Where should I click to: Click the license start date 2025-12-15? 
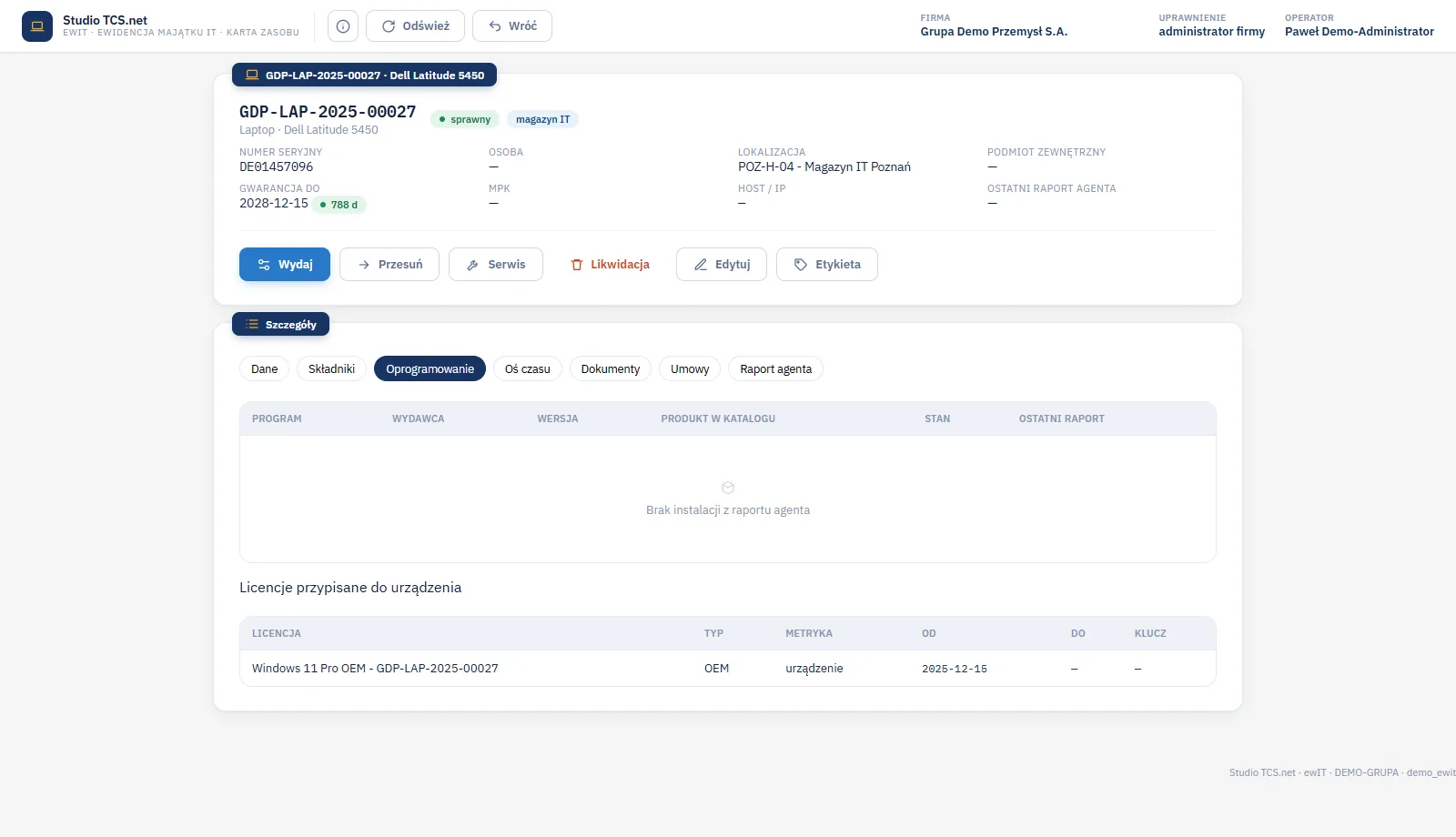(x=955, y=669)
